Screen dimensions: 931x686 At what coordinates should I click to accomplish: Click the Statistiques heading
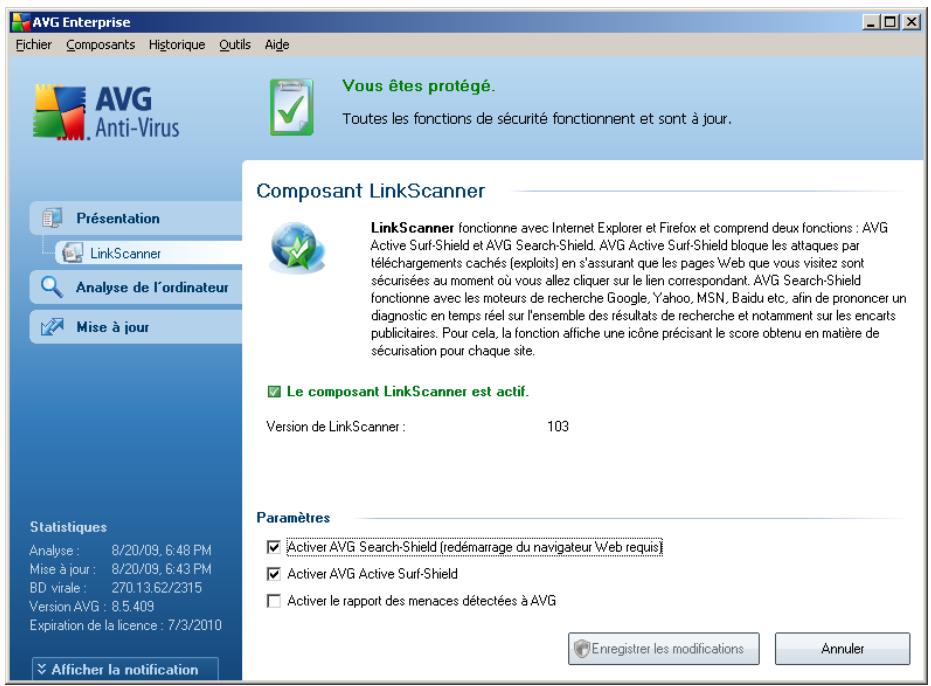pos(68,527)
